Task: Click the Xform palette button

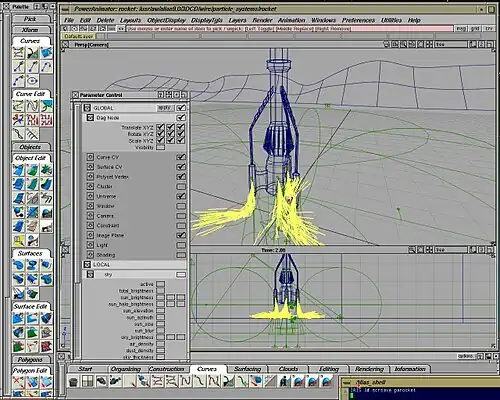Action: (x=30, y=30)
